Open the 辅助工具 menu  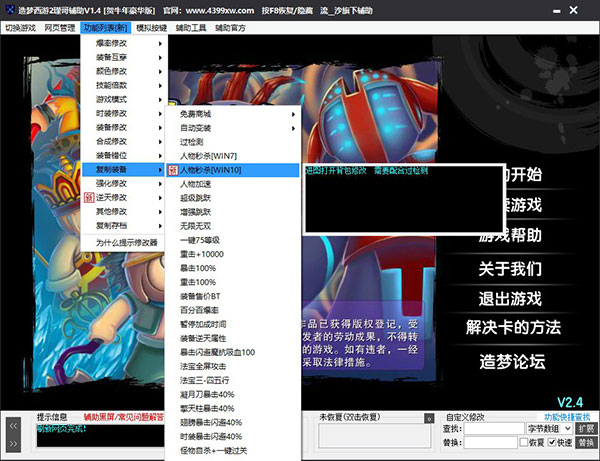(191, 28)
